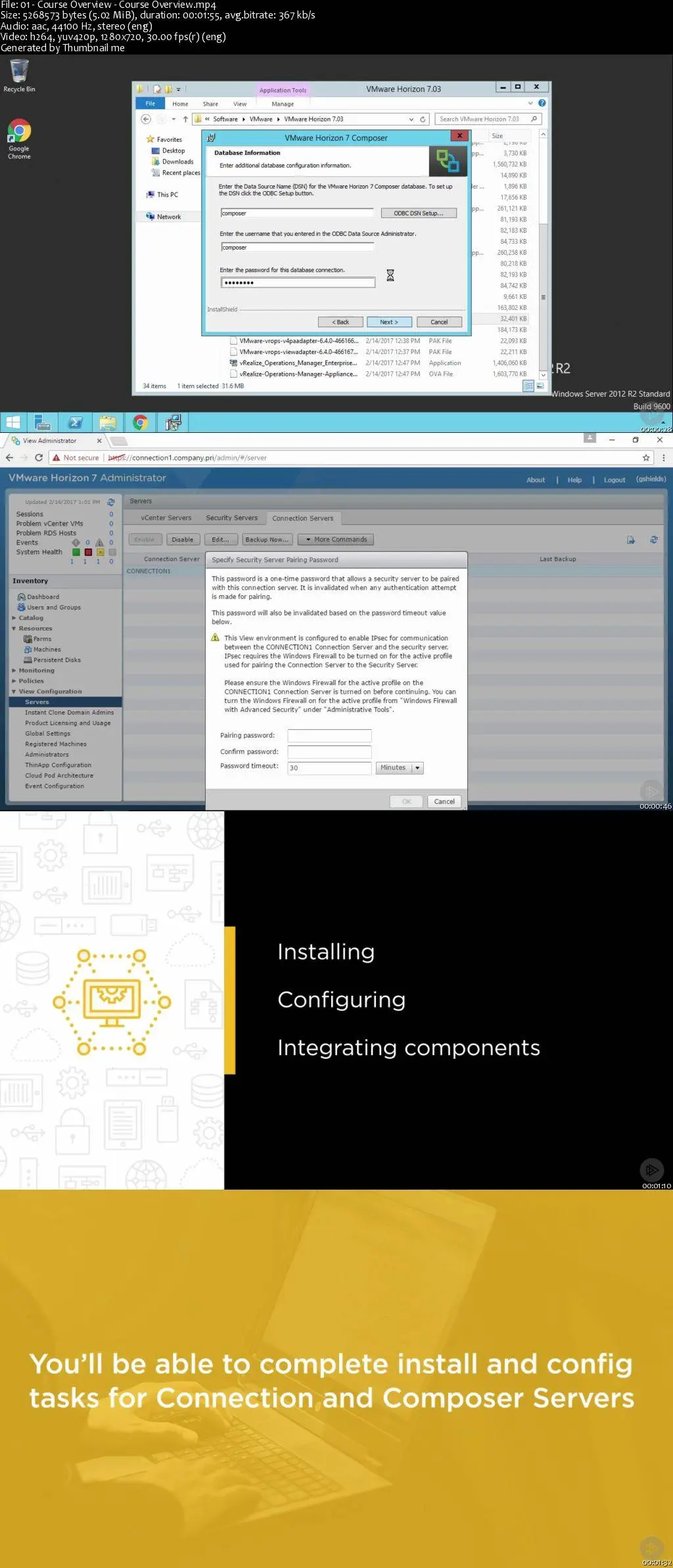
Task: Open the Manage ribbon tab
Action: point(283,104)
